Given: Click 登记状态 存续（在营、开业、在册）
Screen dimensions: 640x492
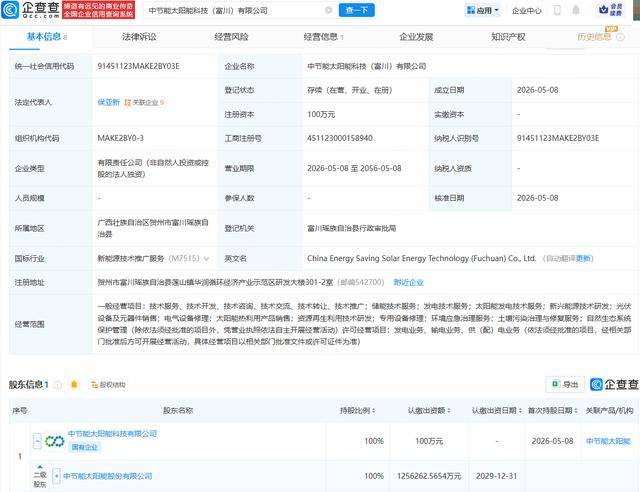Looking at the screenshot, I should tap(350, 90).
